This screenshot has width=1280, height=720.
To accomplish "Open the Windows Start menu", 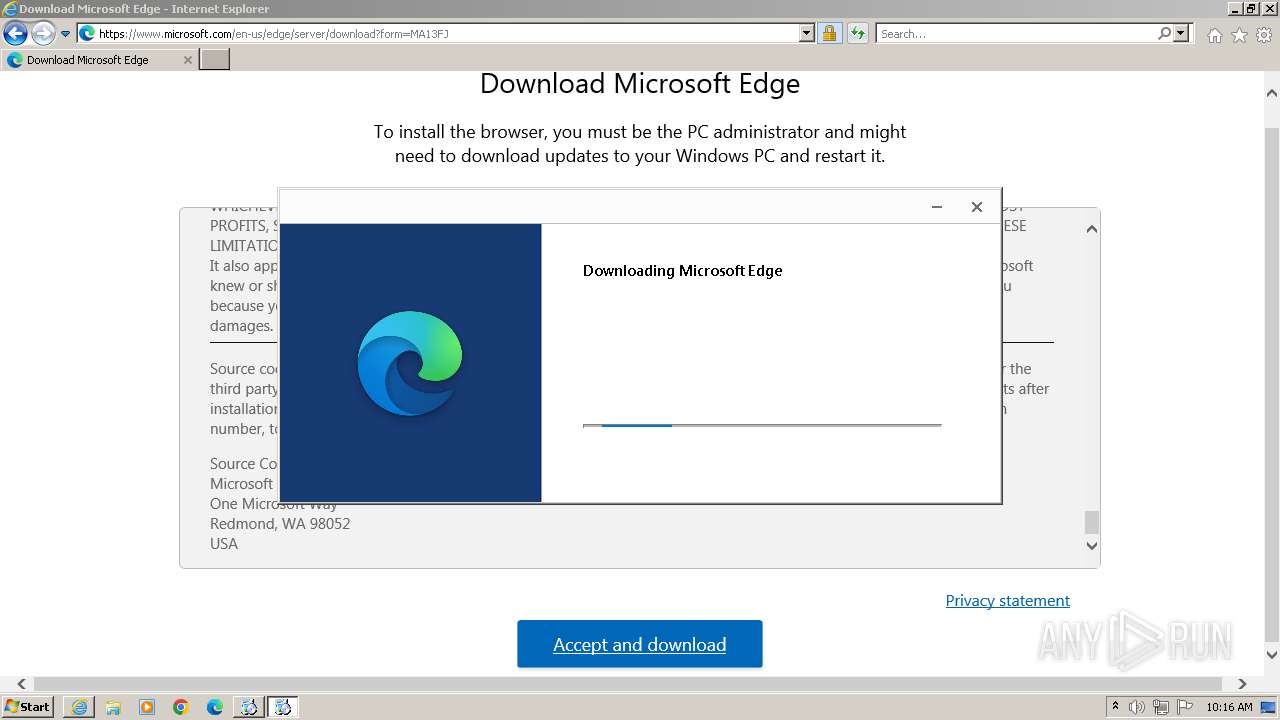I will (27, 707).
